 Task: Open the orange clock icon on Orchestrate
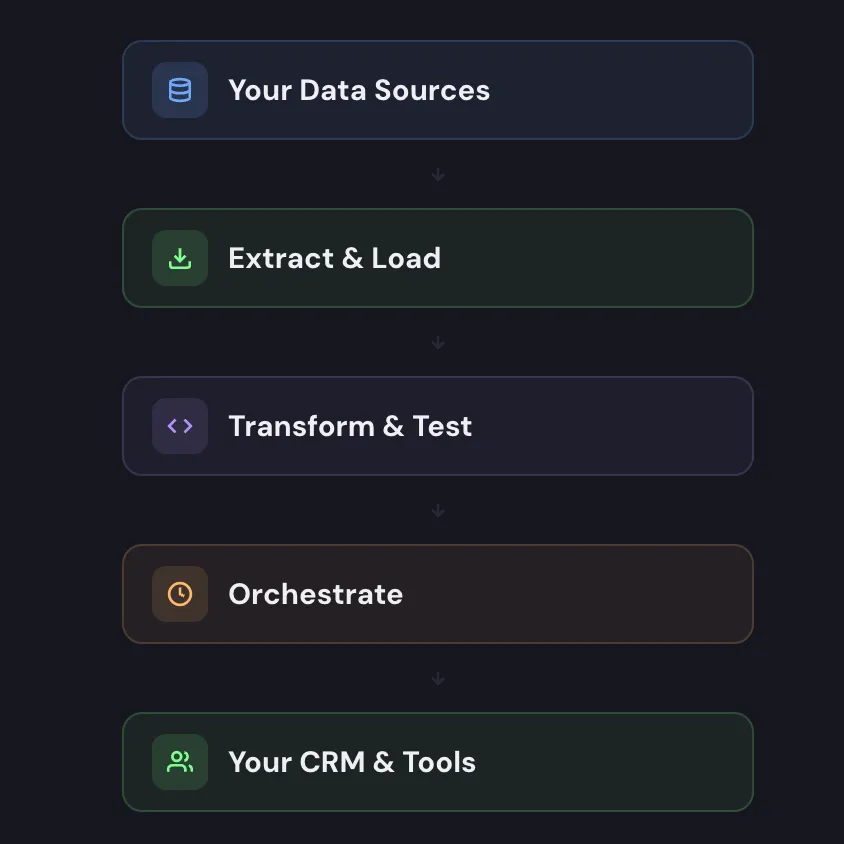[x=179, y=594]
